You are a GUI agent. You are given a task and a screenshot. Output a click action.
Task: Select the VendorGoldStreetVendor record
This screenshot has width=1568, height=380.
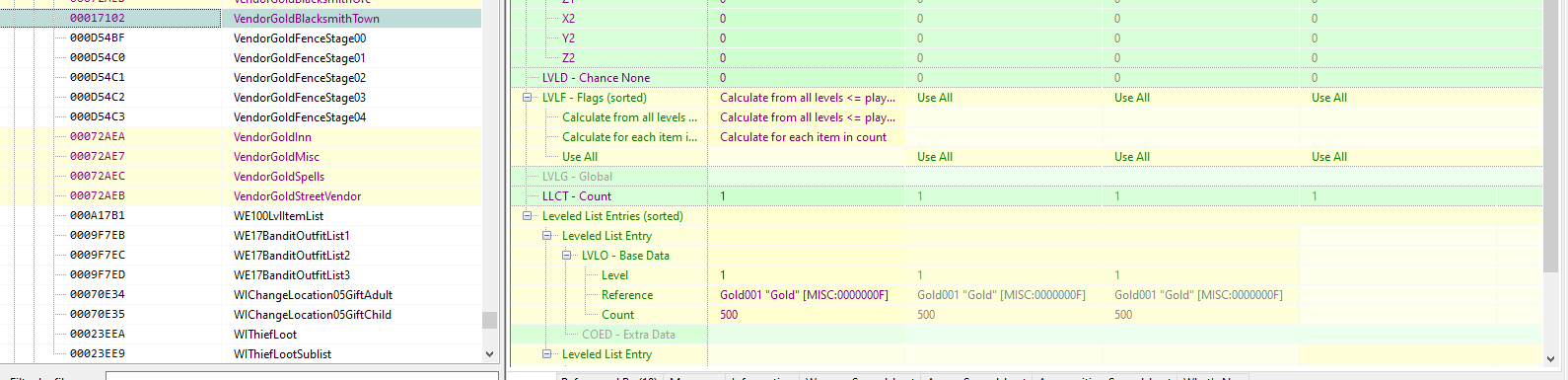coord(297,196)
